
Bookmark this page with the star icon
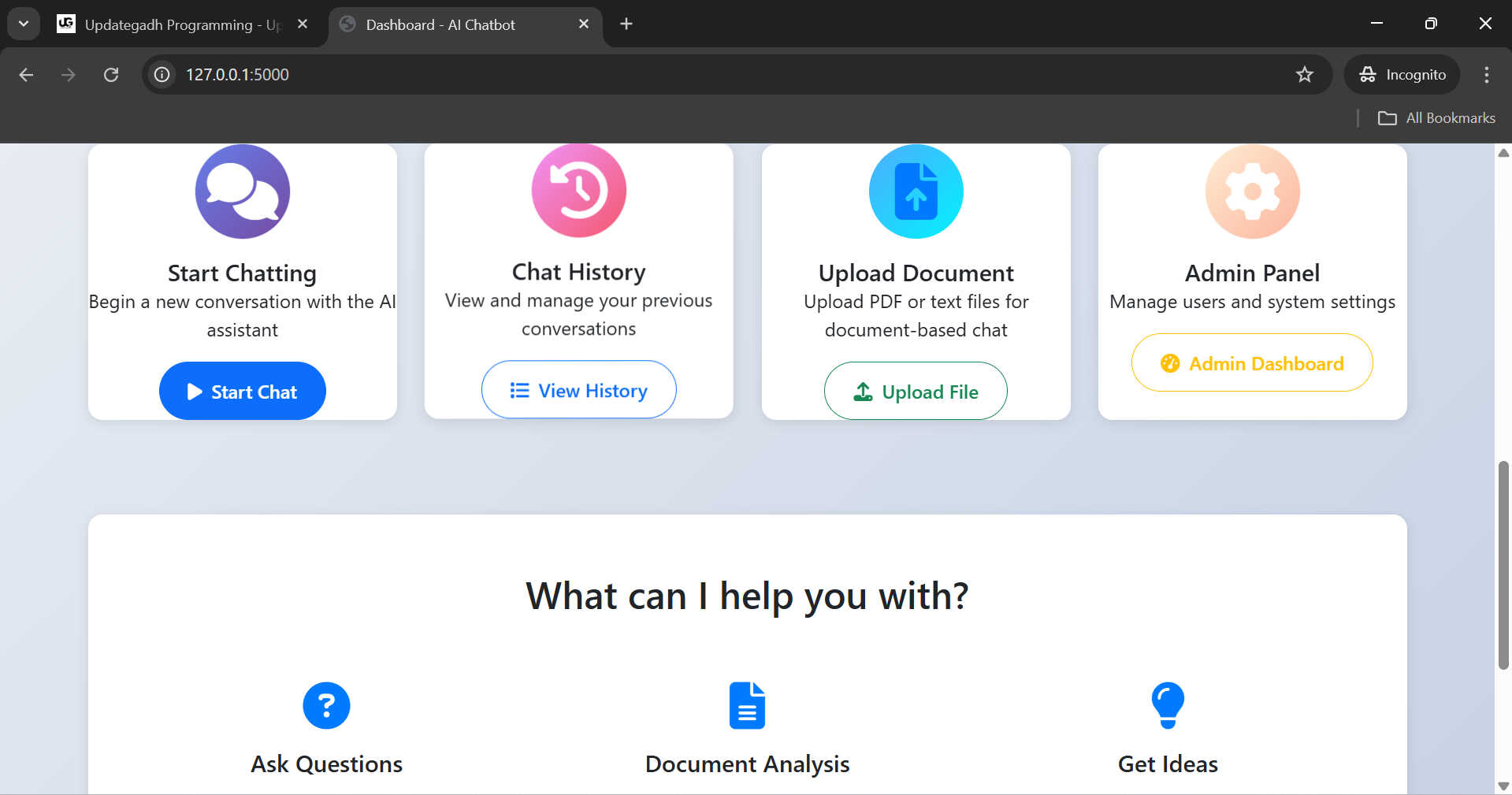point(1305,75)
